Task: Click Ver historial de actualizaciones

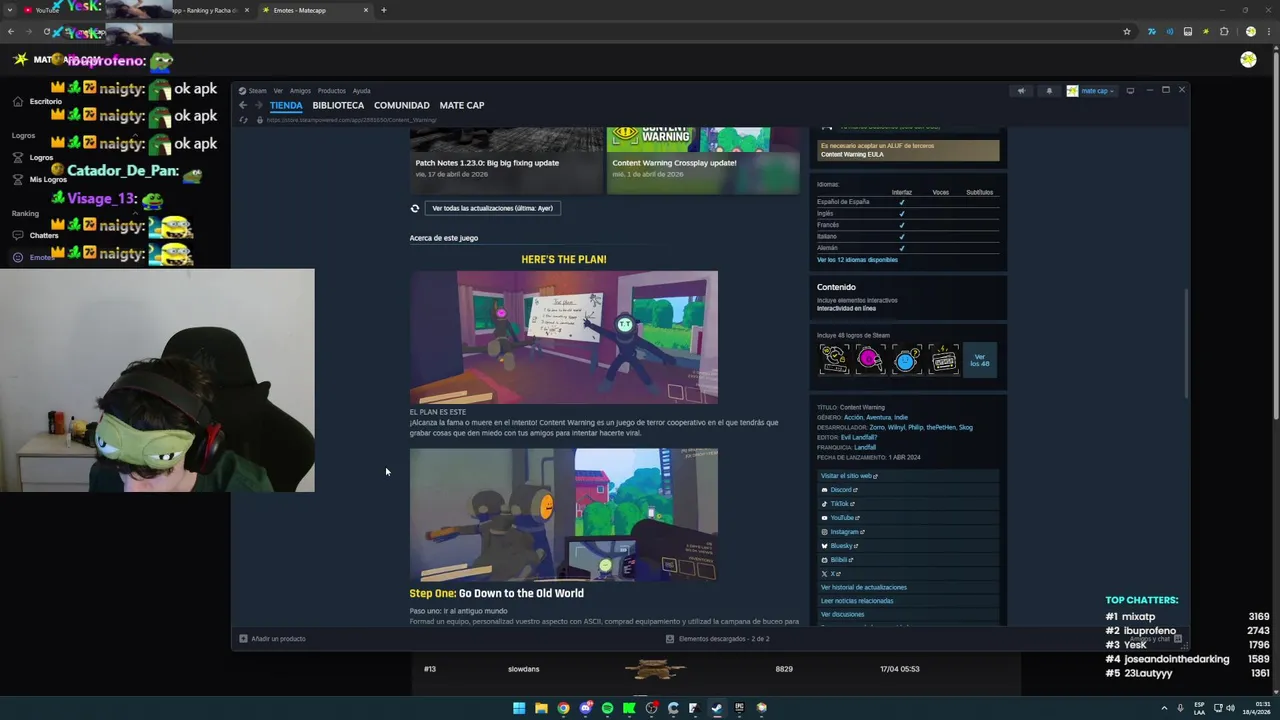Action: click(864, 587)
